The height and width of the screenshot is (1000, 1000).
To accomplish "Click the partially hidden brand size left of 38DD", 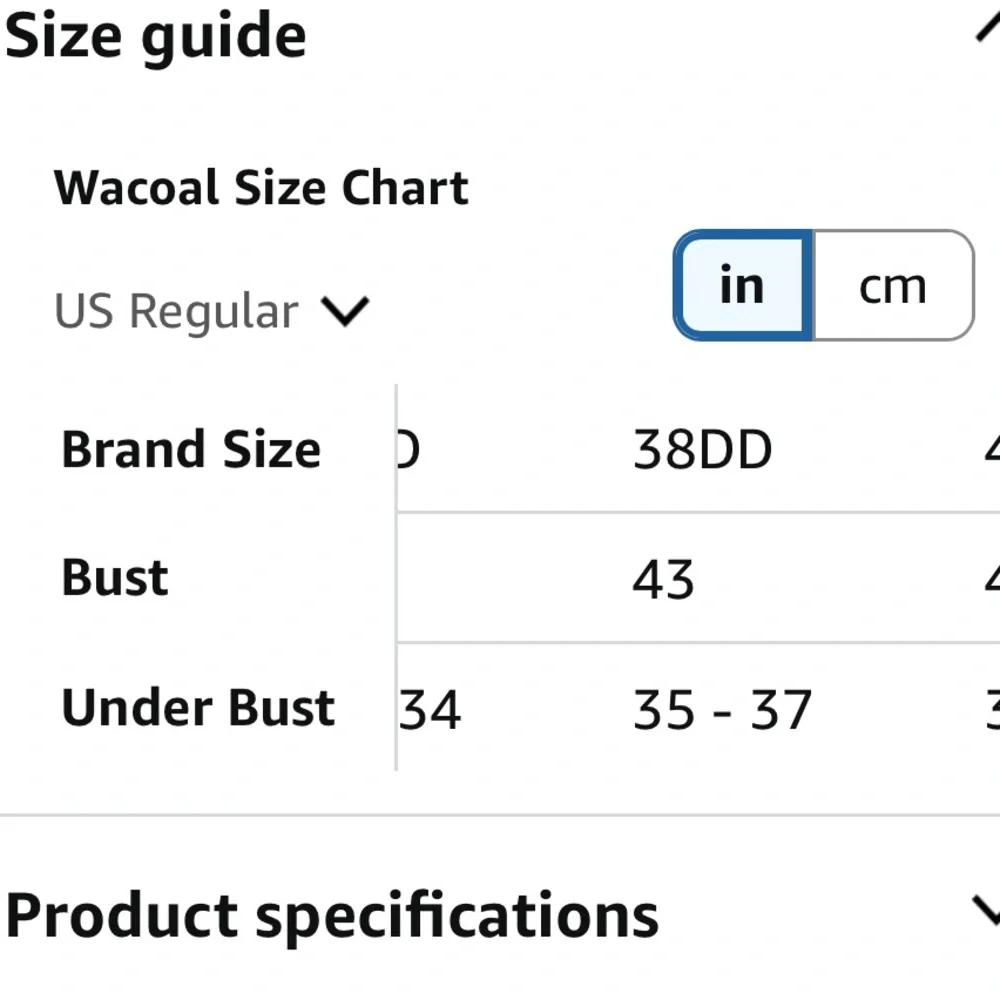I will tap(408, 451).
